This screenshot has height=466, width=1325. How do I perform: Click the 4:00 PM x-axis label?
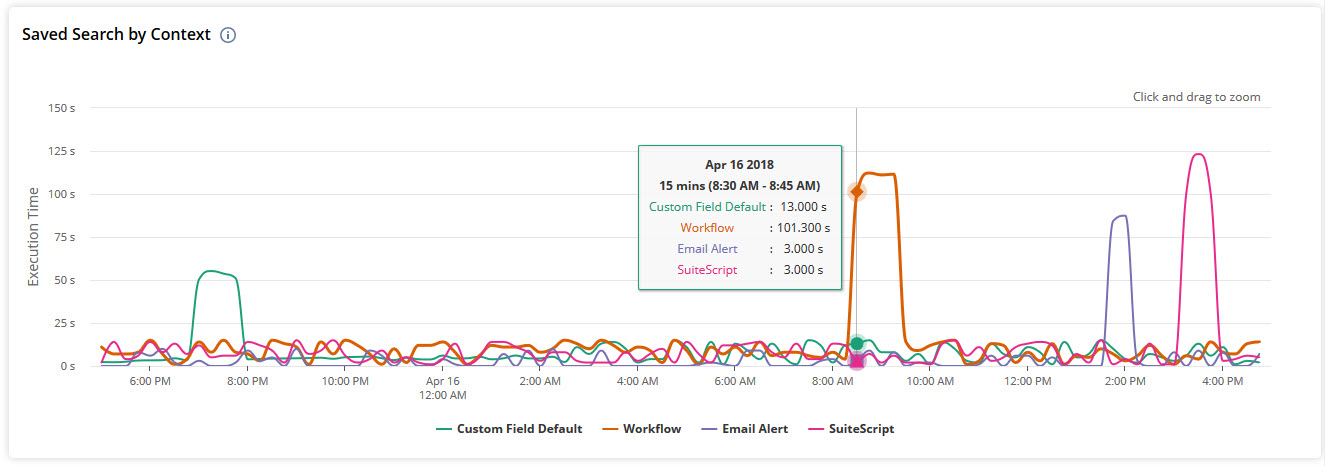click(x=1222, y=382)
